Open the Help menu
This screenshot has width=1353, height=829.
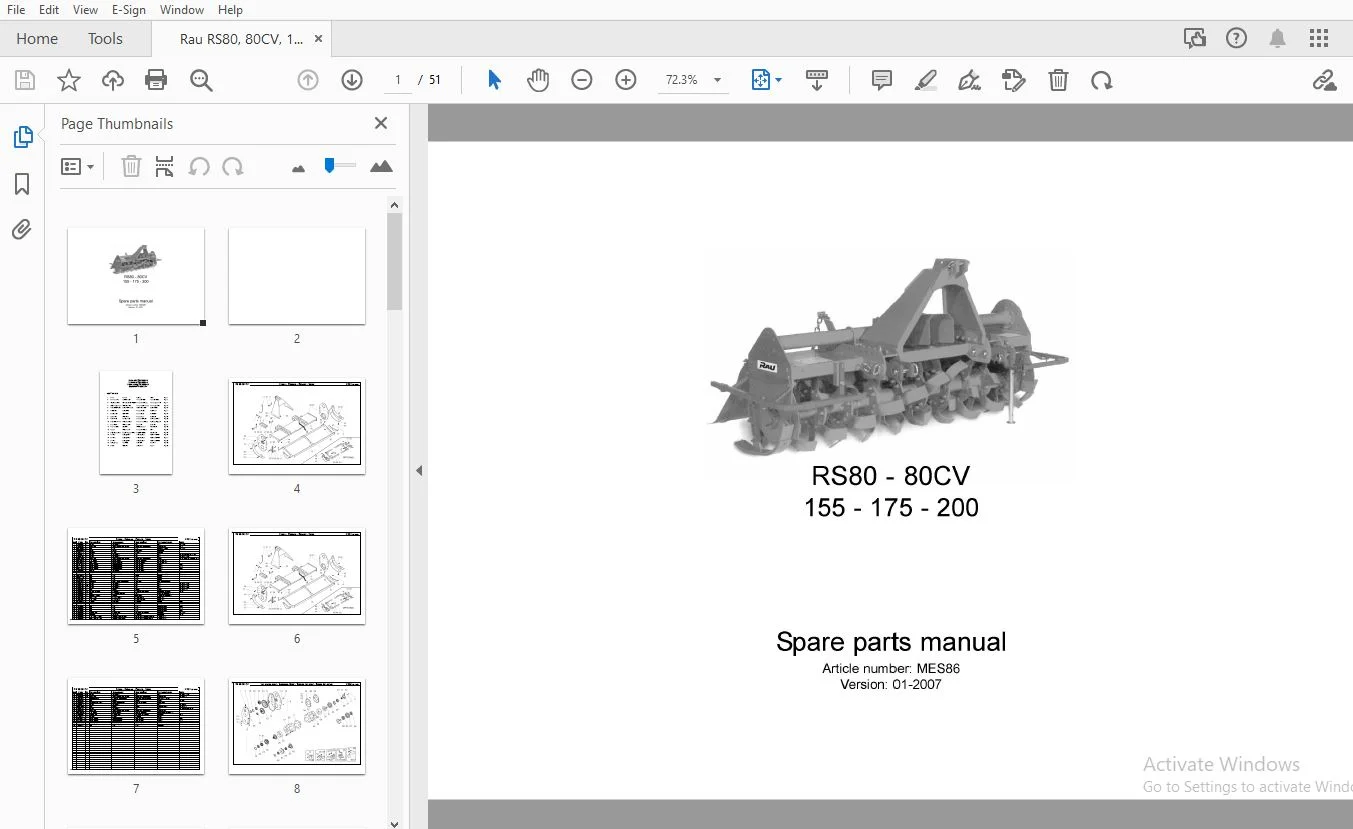coord(230,10)
